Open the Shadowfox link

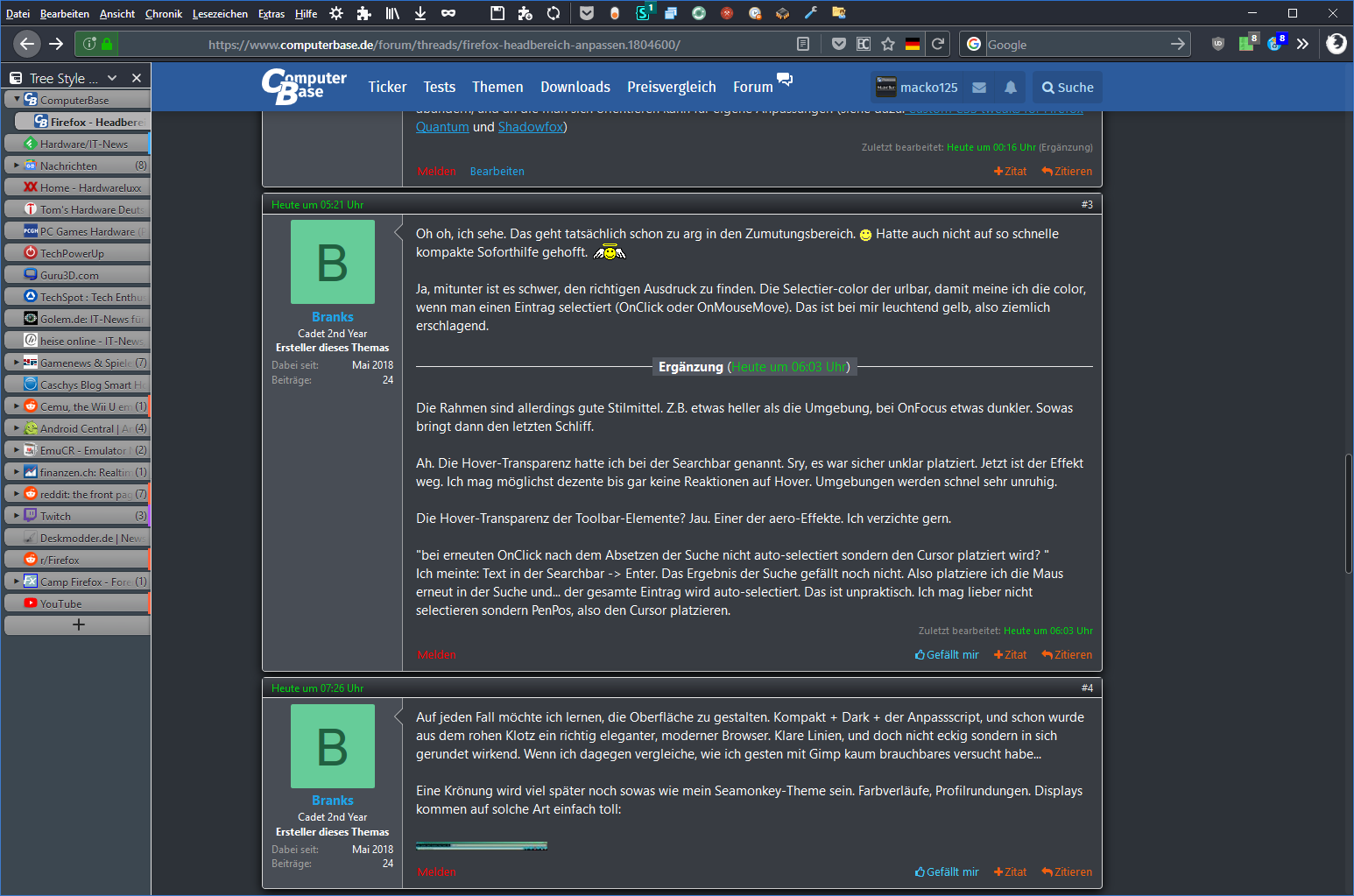click(531, 127)
